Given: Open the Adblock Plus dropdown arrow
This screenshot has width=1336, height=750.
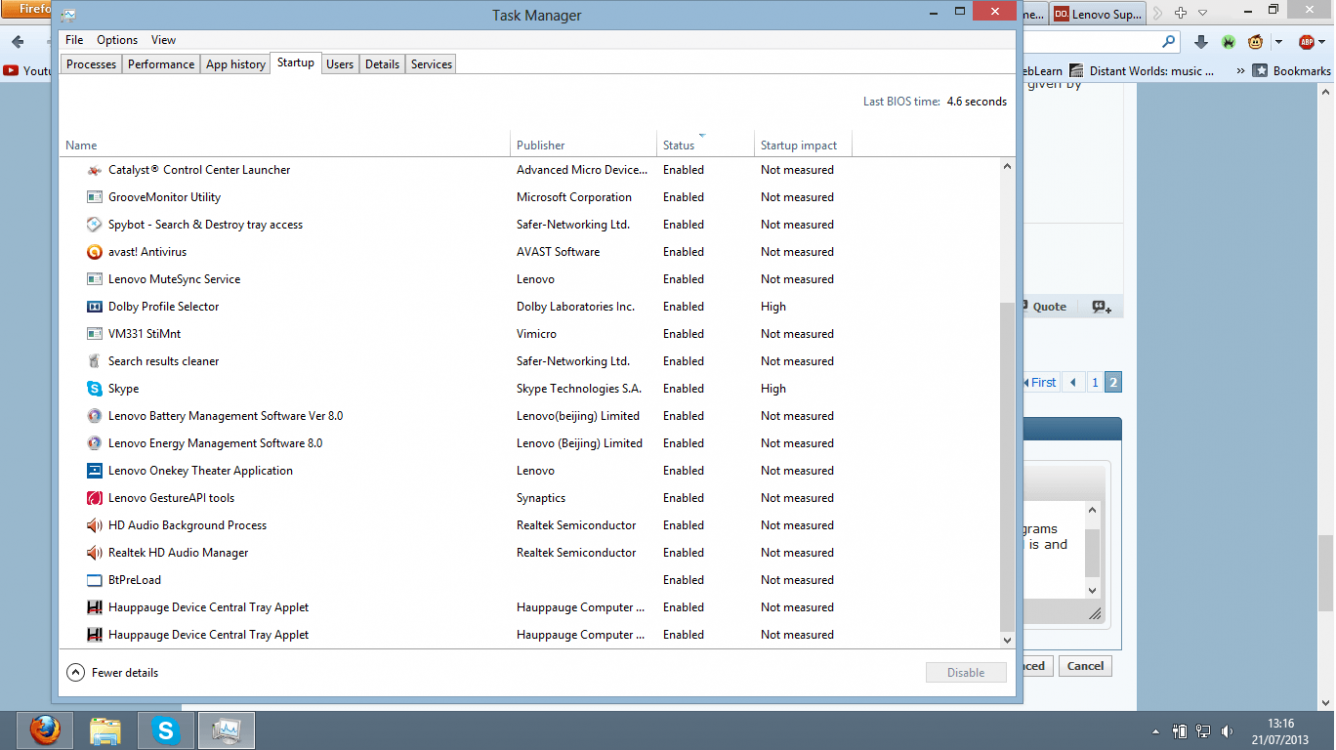Looking at the screenshot, I should 1322,42.
